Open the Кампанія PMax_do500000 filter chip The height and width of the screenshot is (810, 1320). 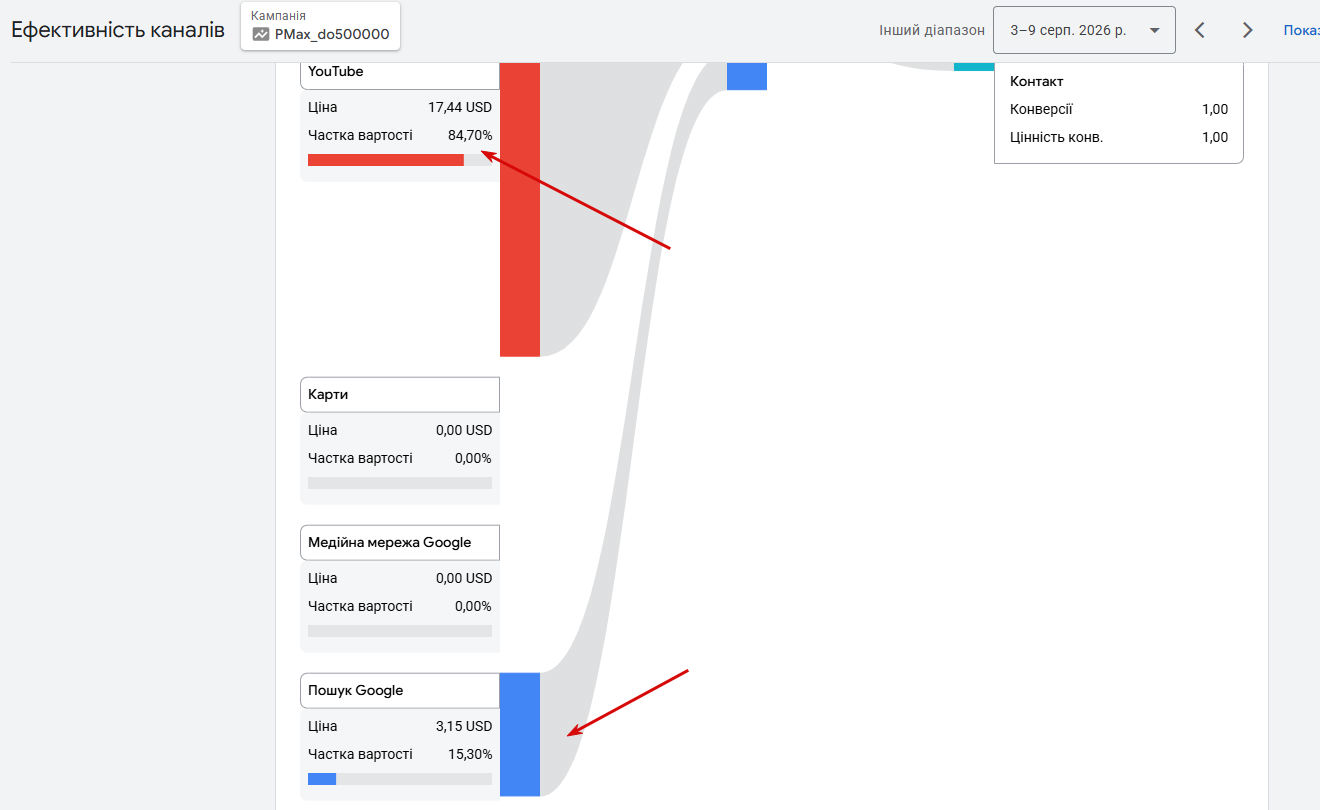[320, 26]
